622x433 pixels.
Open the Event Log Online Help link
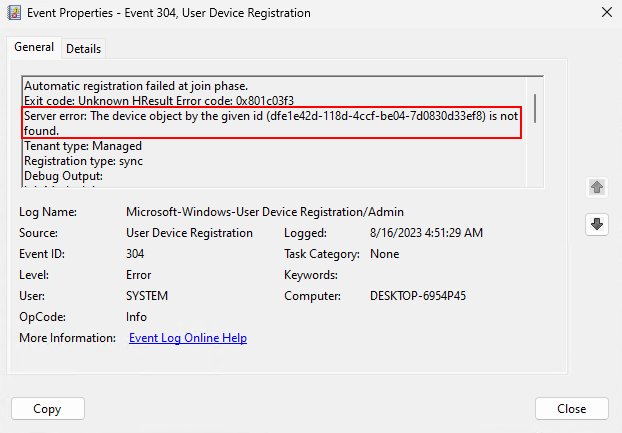188,338
